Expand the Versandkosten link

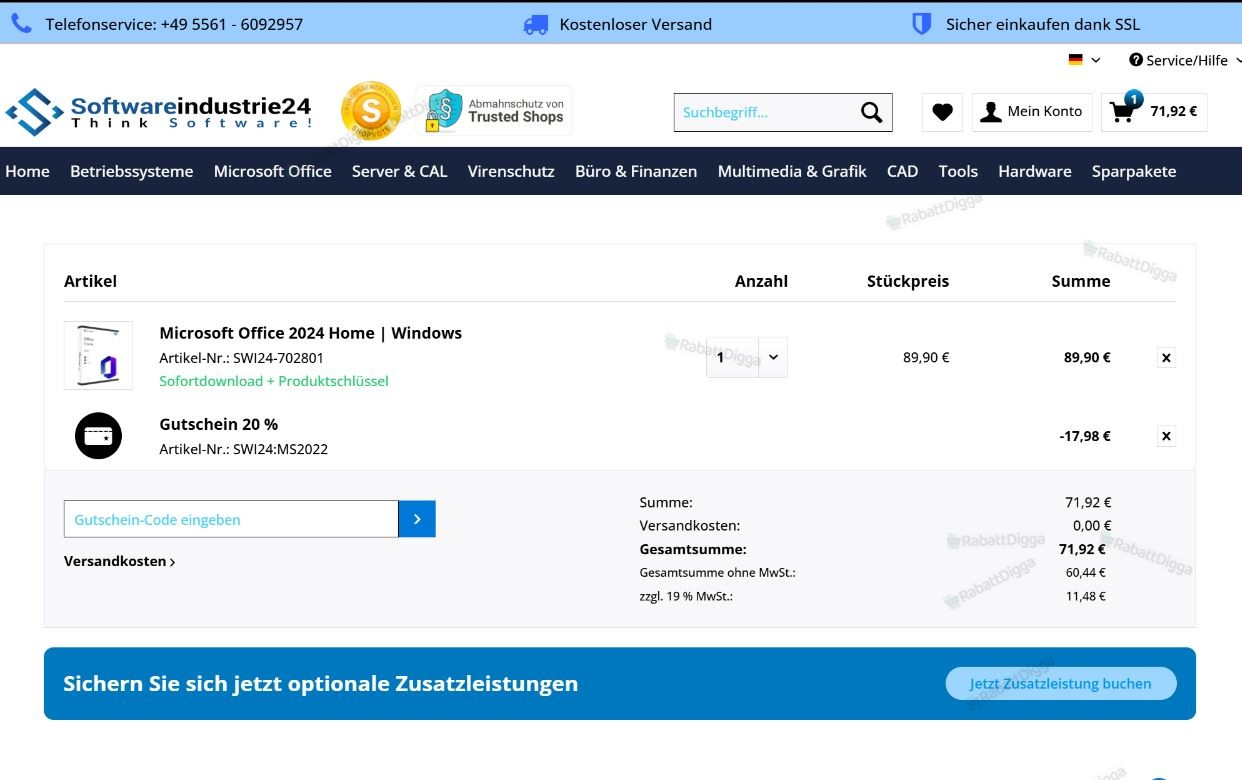pos(120,561)
